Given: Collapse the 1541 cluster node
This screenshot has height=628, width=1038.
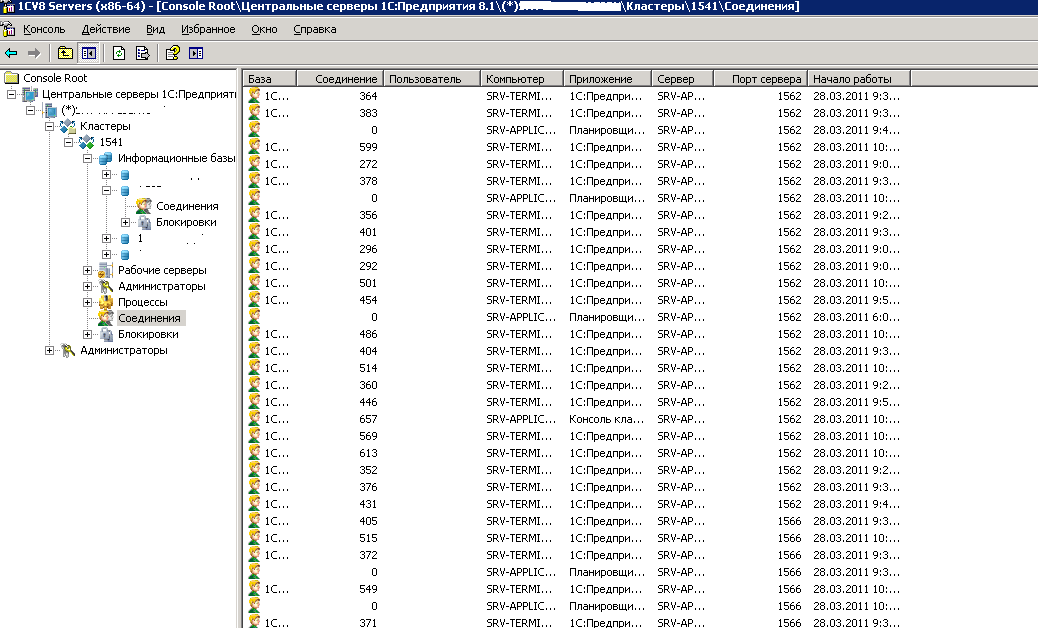Looking at the screenshot, I should click(x=68, y=142).
